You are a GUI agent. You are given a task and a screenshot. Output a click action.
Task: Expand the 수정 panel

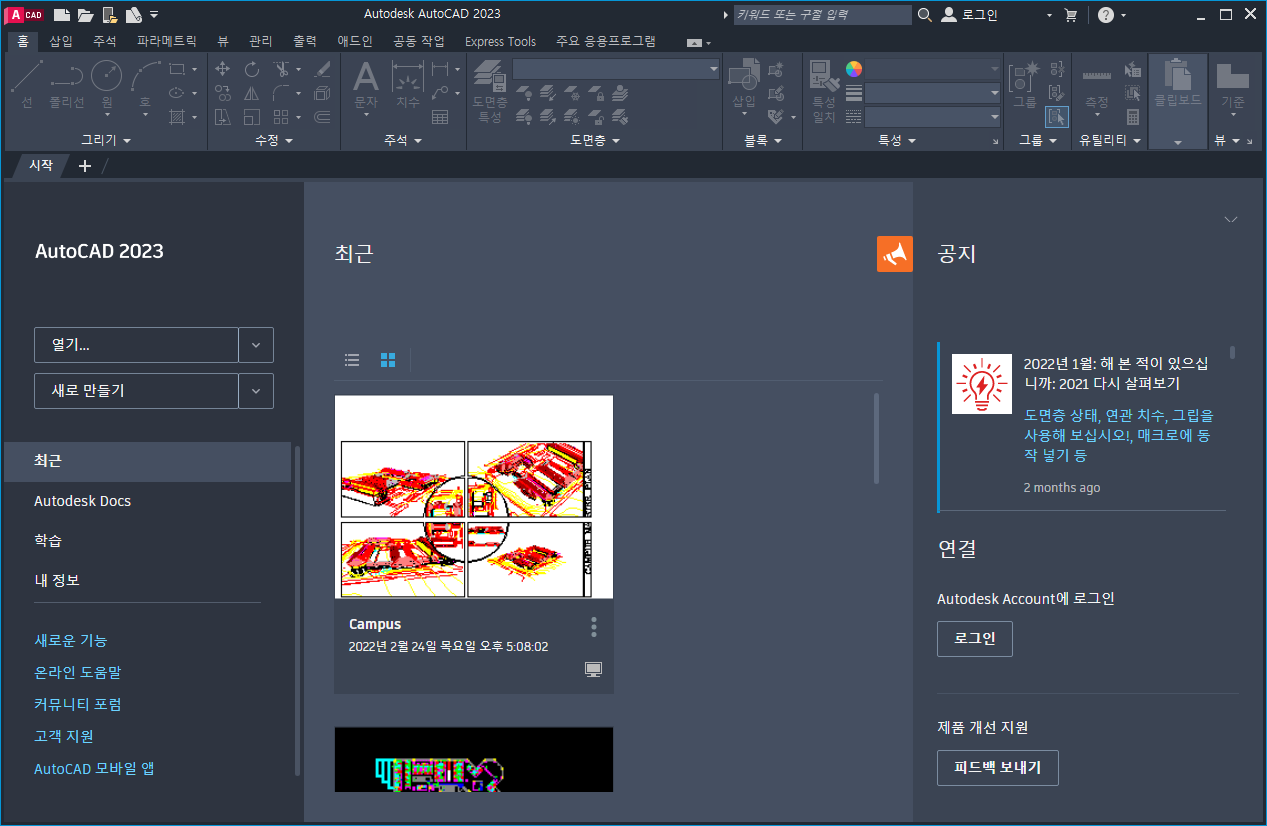273,141
